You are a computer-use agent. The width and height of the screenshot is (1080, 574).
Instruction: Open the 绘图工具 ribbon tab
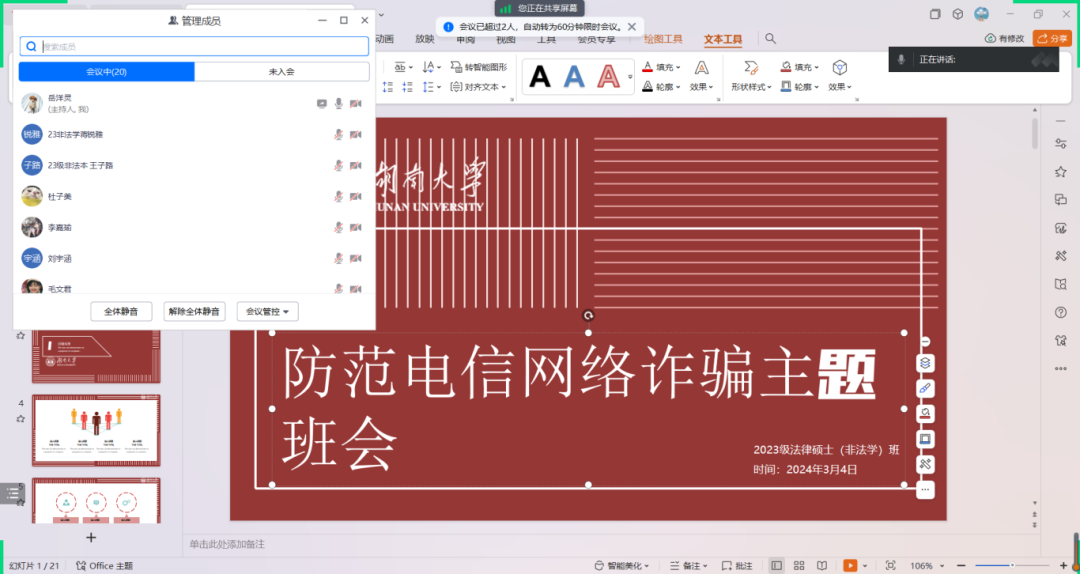(663, 40)
